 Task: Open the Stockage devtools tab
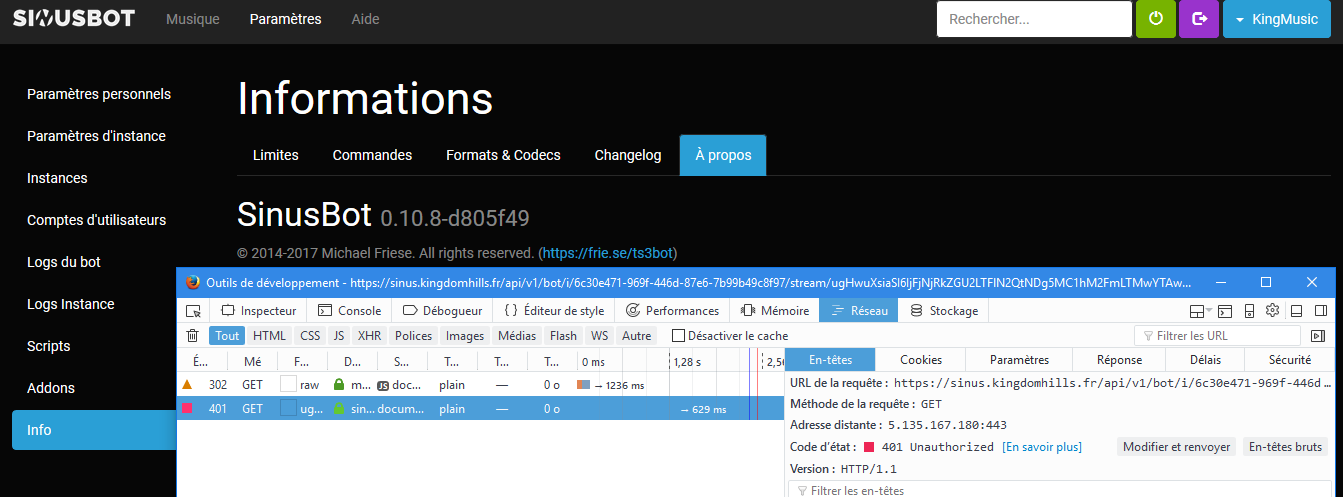click(x=943, y=311)
